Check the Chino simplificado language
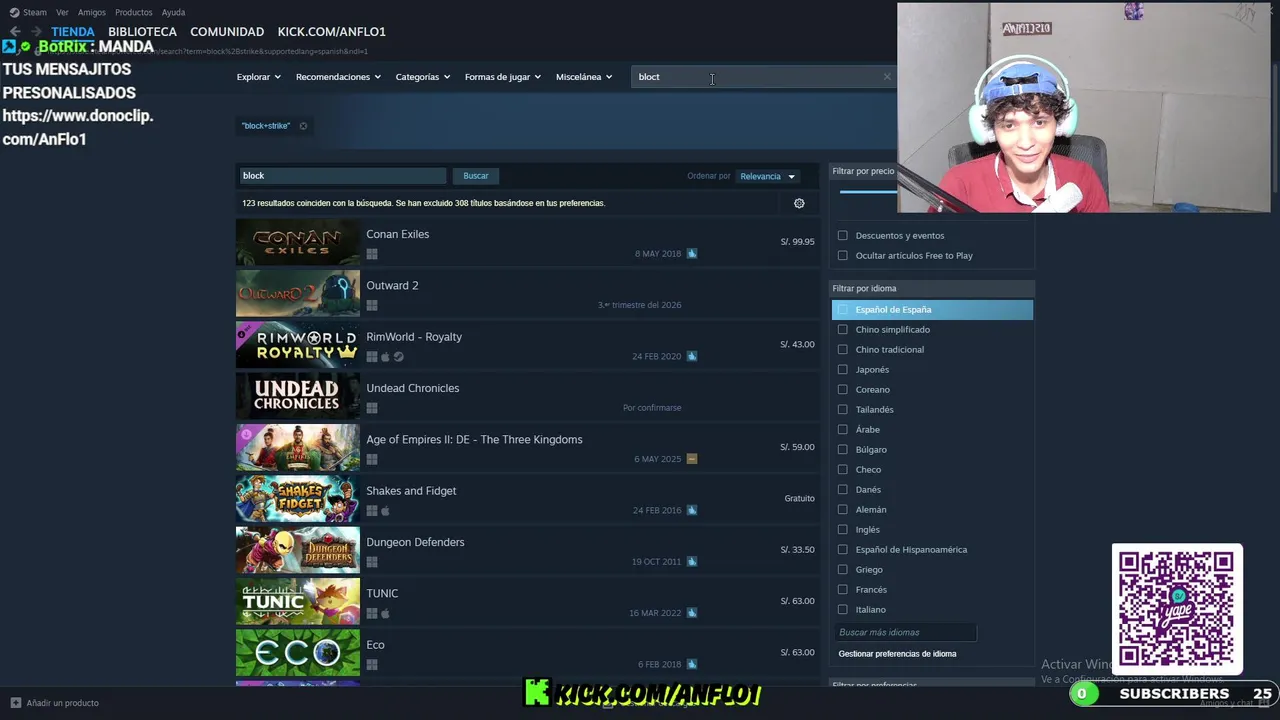1280x720 pixels. 843,330
